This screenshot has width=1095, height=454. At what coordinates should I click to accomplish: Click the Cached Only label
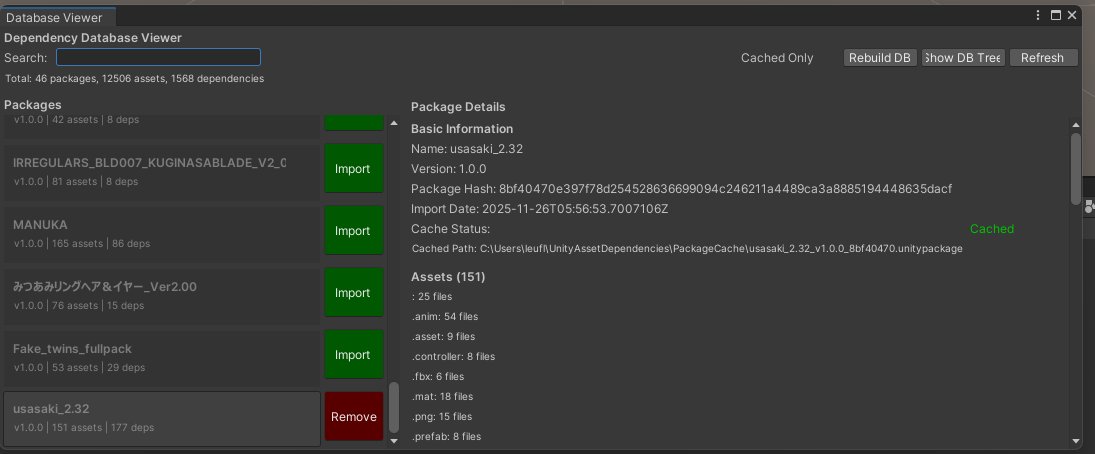pos(777,58)
